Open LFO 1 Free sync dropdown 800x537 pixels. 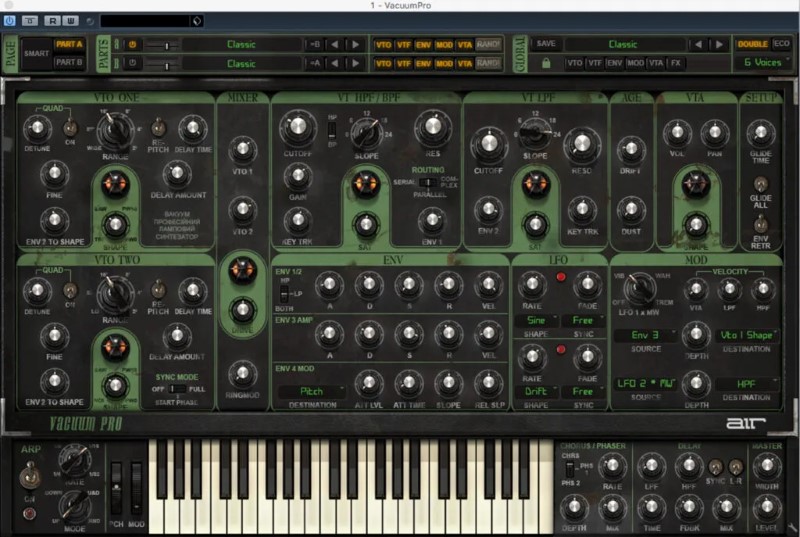tap(583, 320)
